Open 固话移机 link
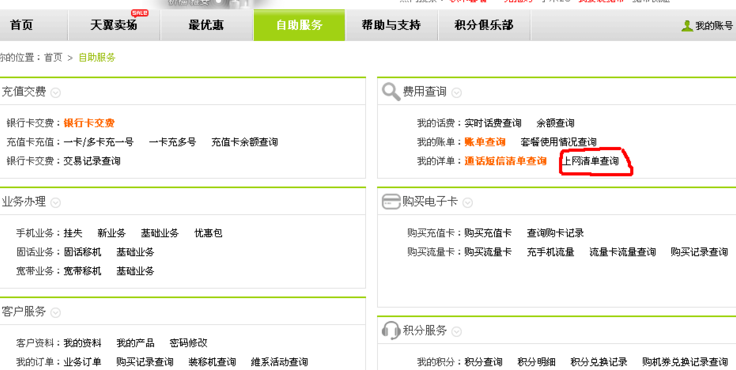This screenshot has width=736, height=370. 82,252
